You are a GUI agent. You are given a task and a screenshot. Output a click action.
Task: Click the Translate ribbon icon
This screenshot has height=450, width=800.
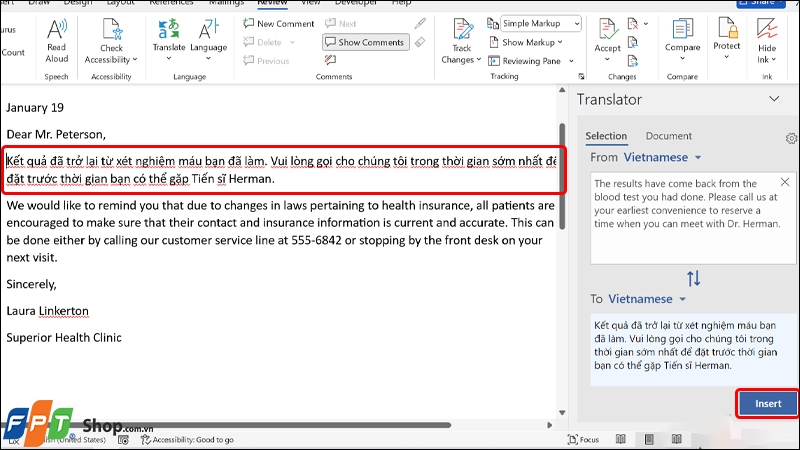tap(169, 30)
